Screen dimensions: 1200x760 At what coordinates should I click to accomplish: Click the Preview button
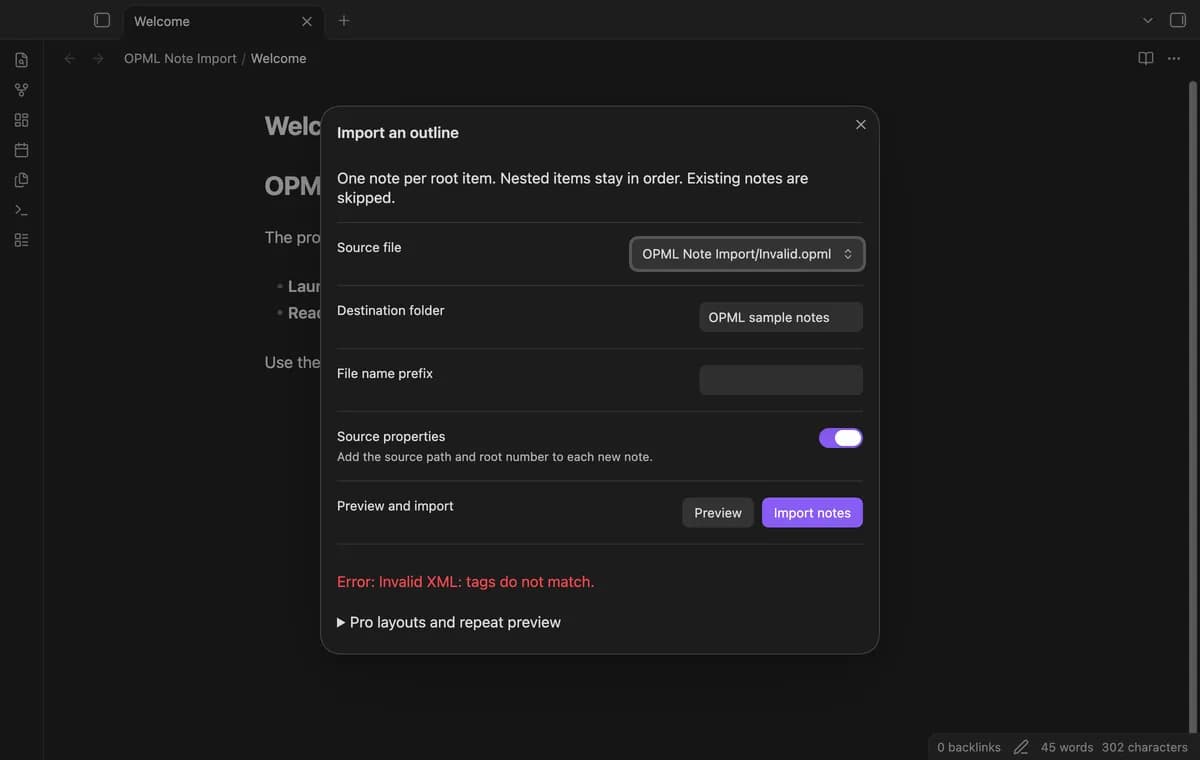pos(718,512)
